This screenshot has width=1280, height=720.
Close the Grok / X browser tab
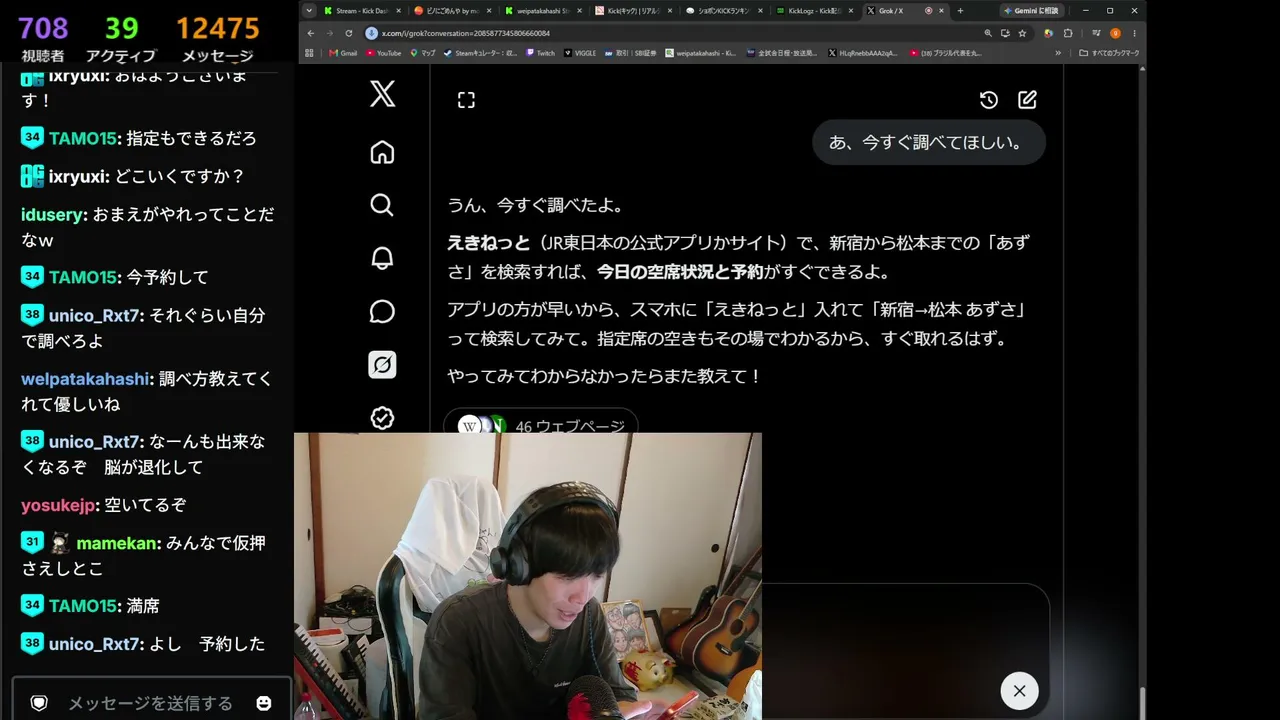941,11
